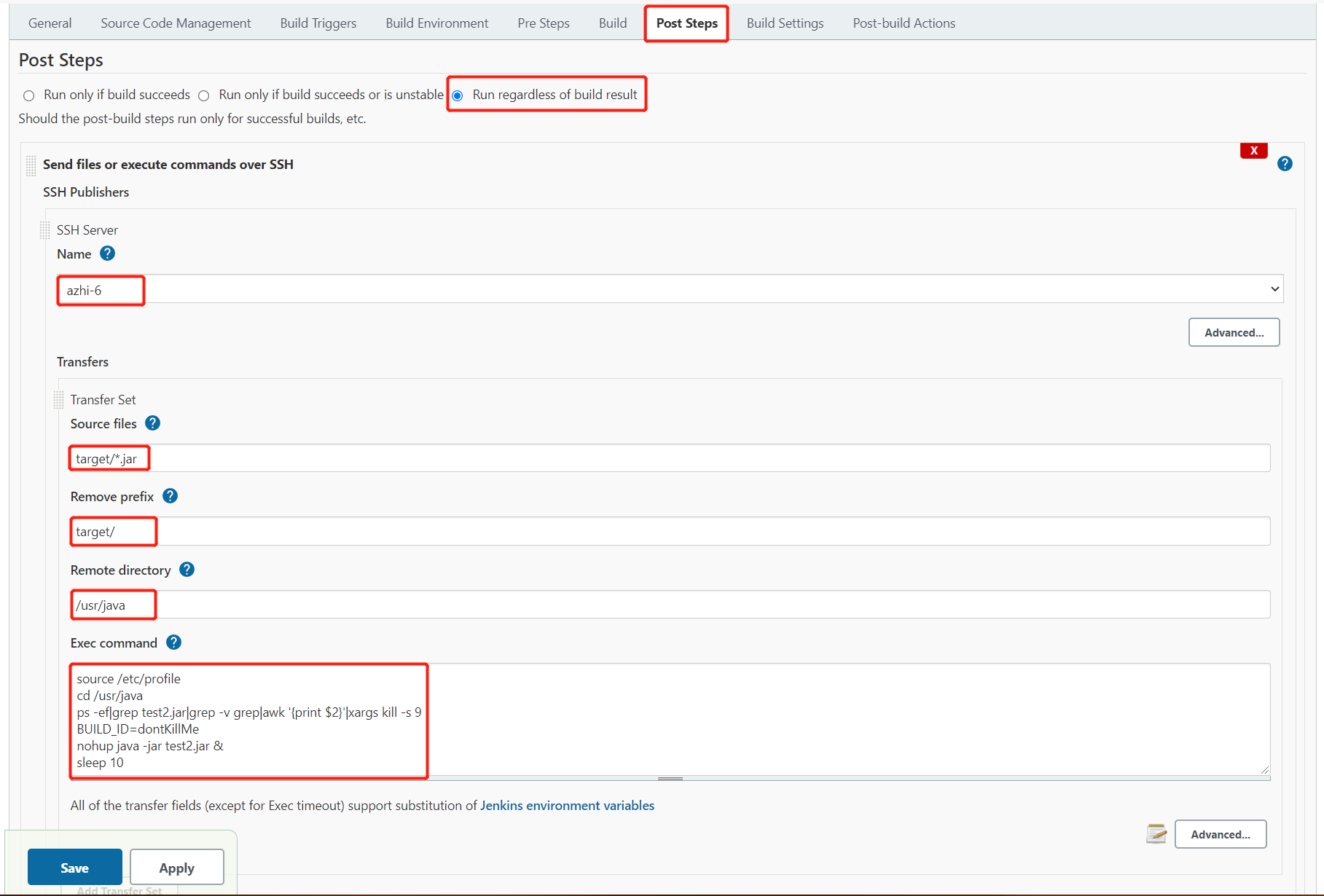The width and height of the screenshot is (1324, 896).
Task: Grab the SSH build step drag handle
Action: coord(31,165)
